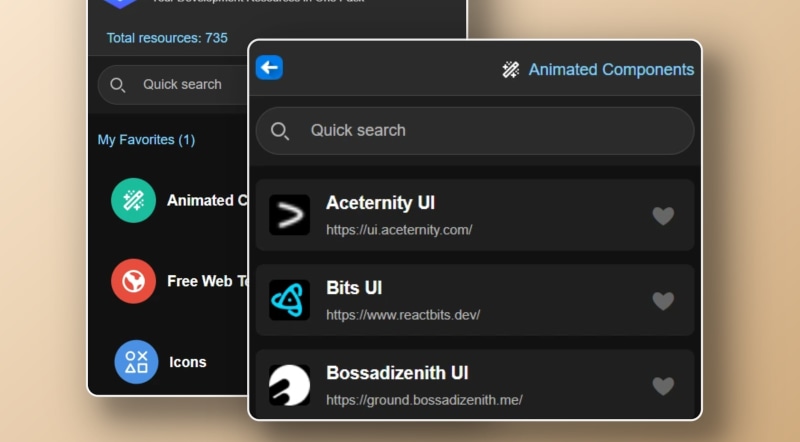Click the magic wand icon beside Animated Components
Image resolution: width=800 pixels, height=442 pixels.
(x=510, y=69)
